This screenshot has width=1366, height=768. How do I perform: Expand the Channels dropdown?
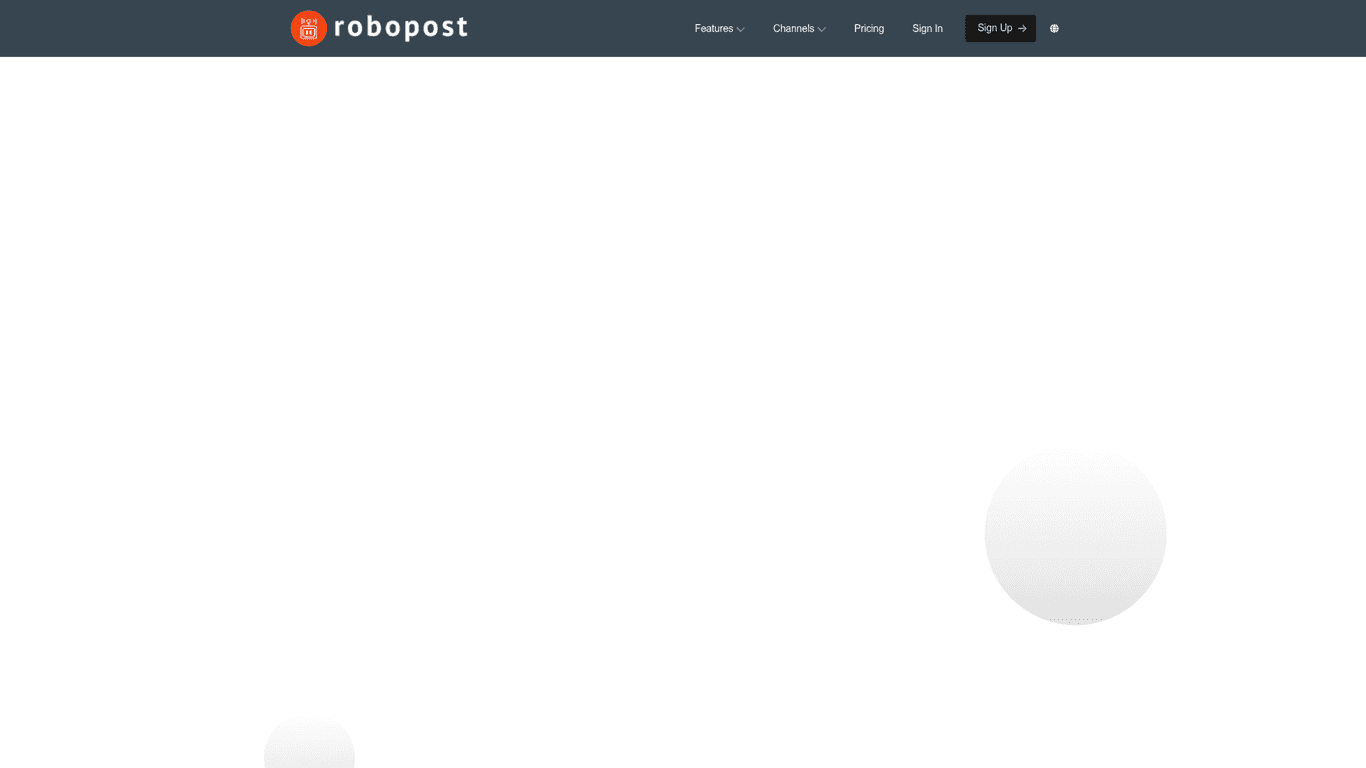point(794,28)
